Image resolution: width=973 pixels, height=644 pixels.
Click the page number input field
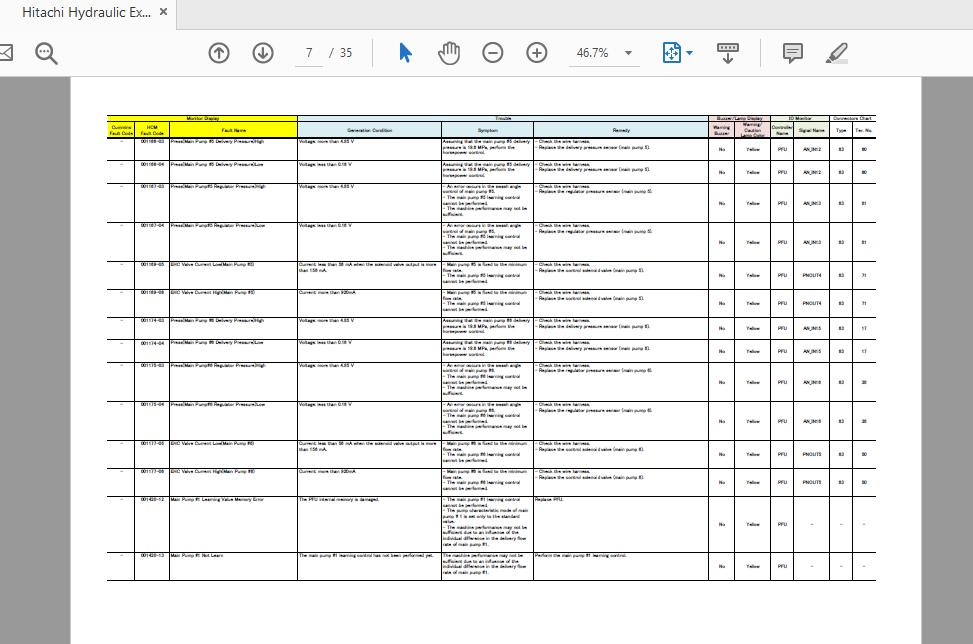coord(310,53)
